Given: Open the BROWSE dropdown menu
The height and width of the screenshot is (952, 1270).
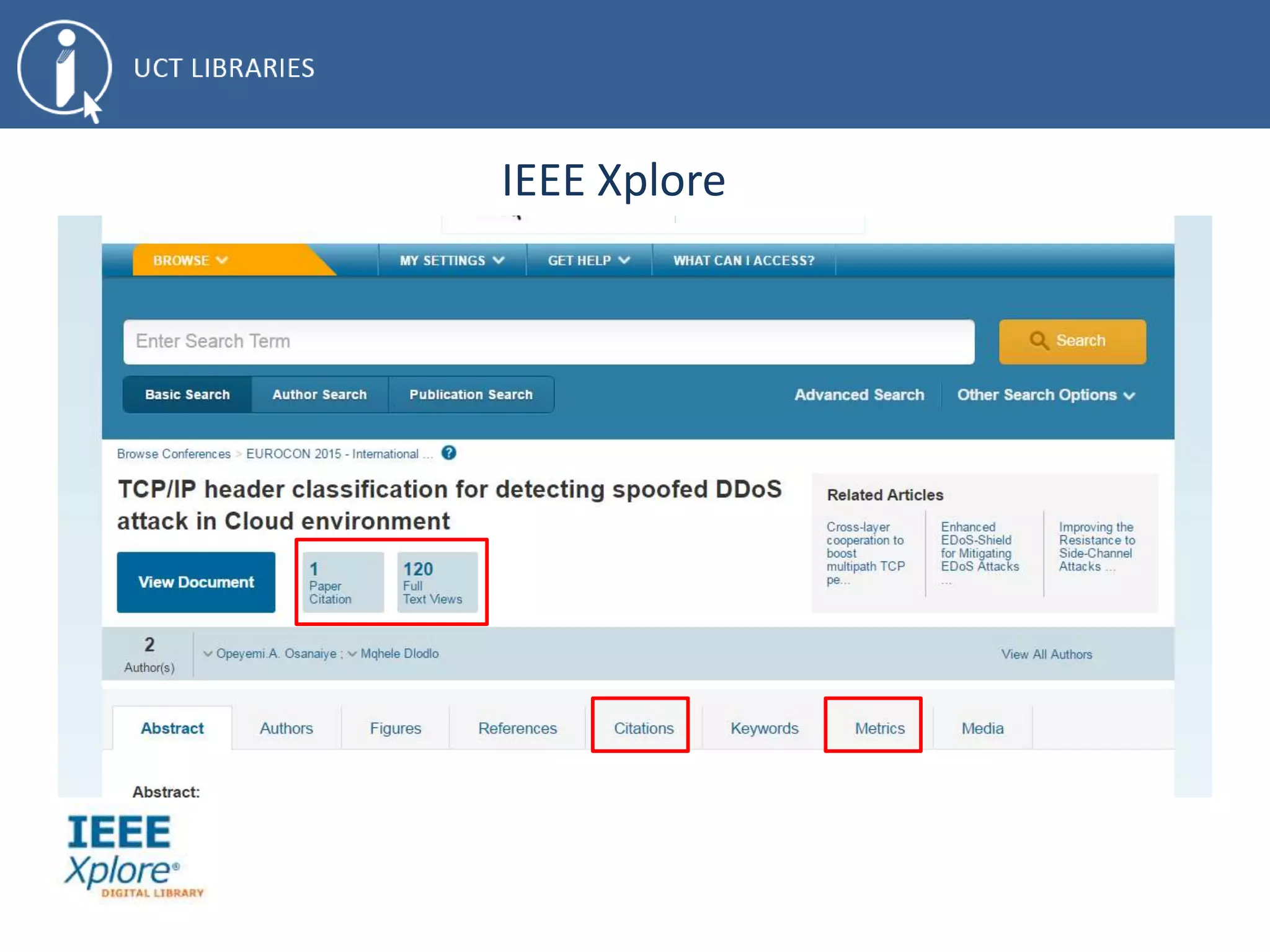Looking at the screenshot, I should (190, 260).
